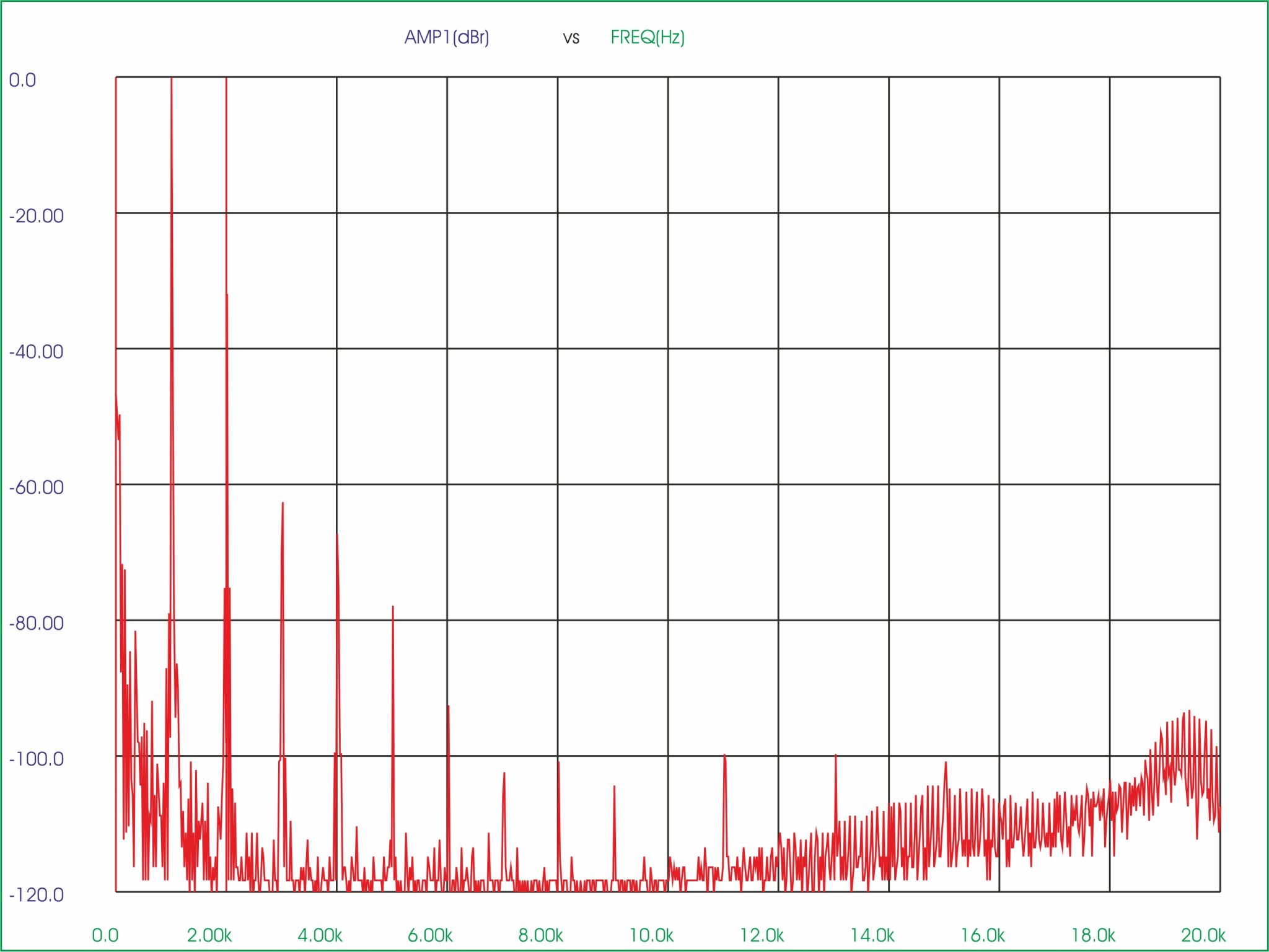Select the -60.00 amplitude axis label

pos(36,487)
